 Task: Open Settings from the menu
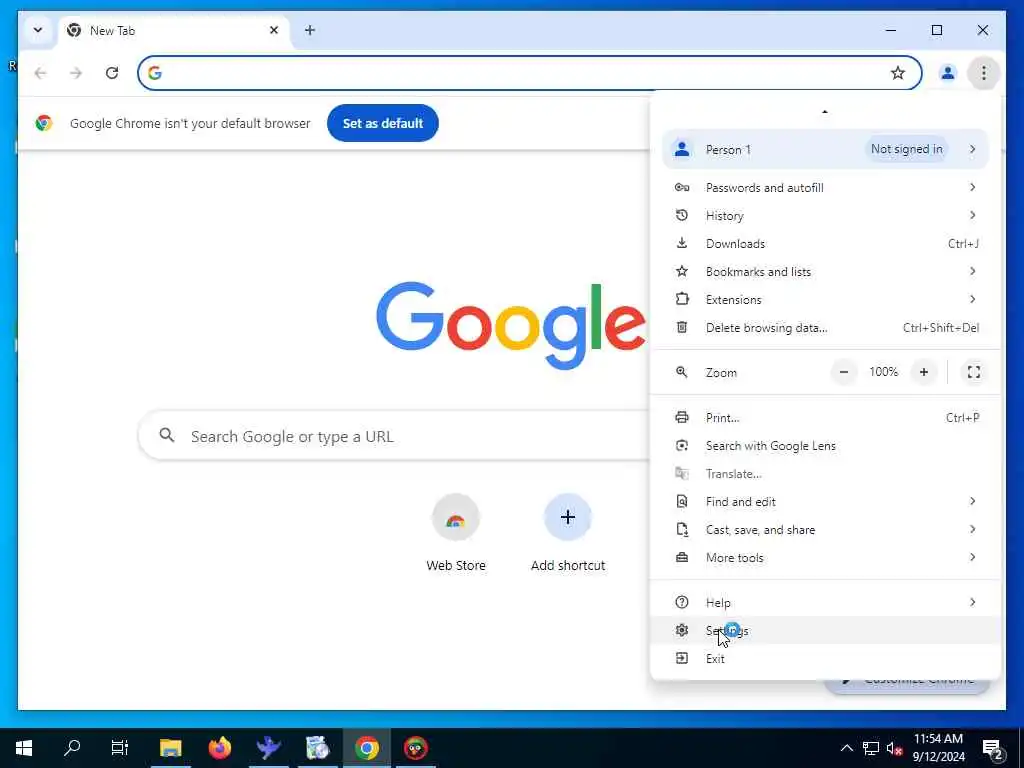(x=825, y=631)
